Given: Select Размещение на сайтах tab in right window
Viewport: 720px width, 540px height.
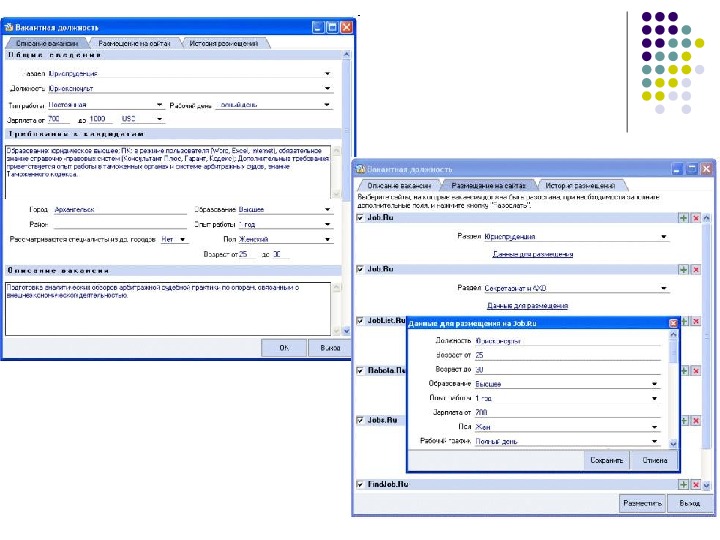Looking at the screenshot, I should pyautogui.click(x=488, y=186).
